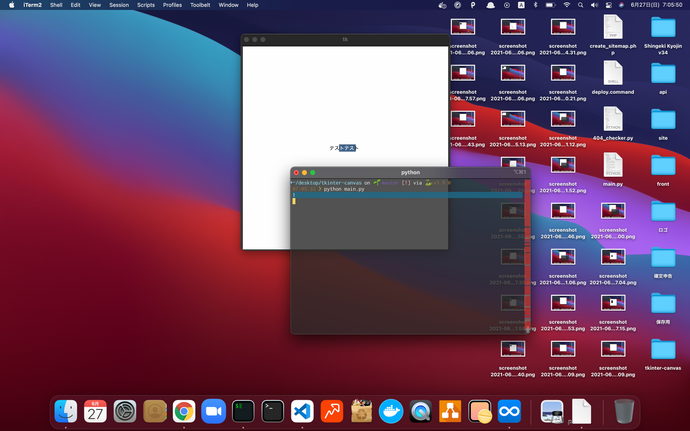Screen dimensions: 690x431
Task: Click the python title bar of iTerm2
Action: (x=410, y=172)
